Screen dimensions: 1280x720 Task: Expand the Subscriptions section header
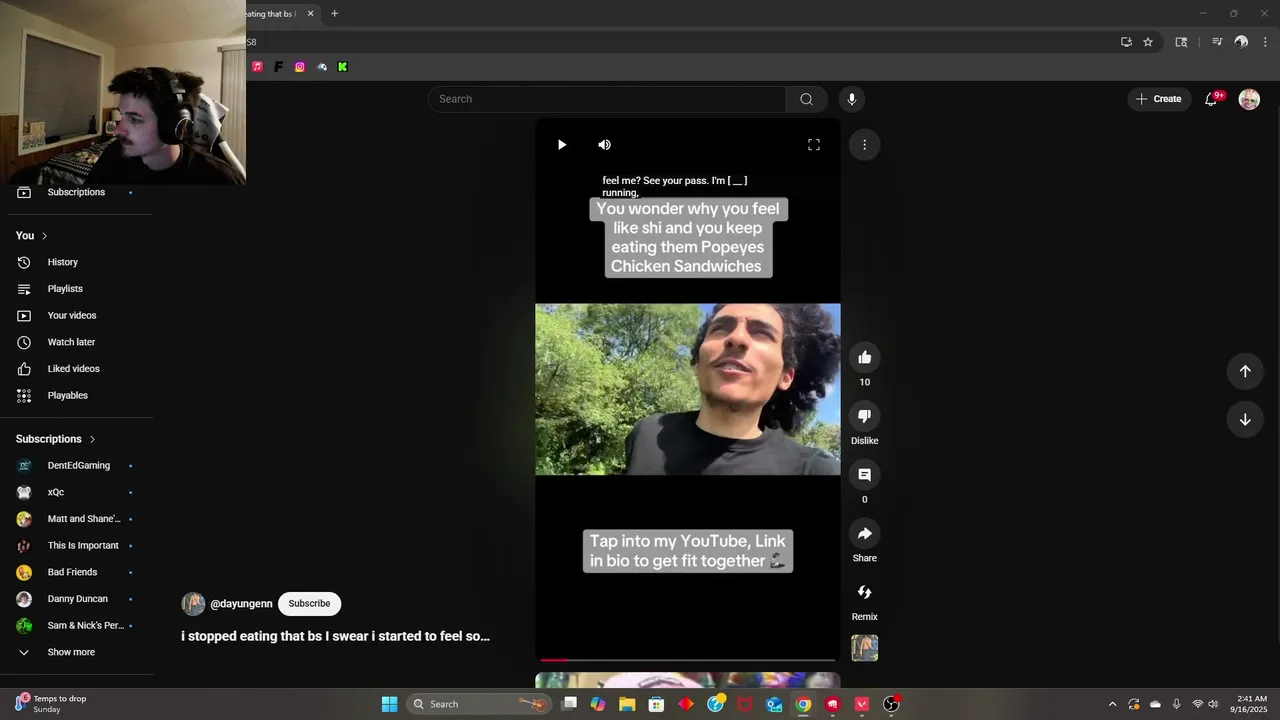(x=56, y=439)
